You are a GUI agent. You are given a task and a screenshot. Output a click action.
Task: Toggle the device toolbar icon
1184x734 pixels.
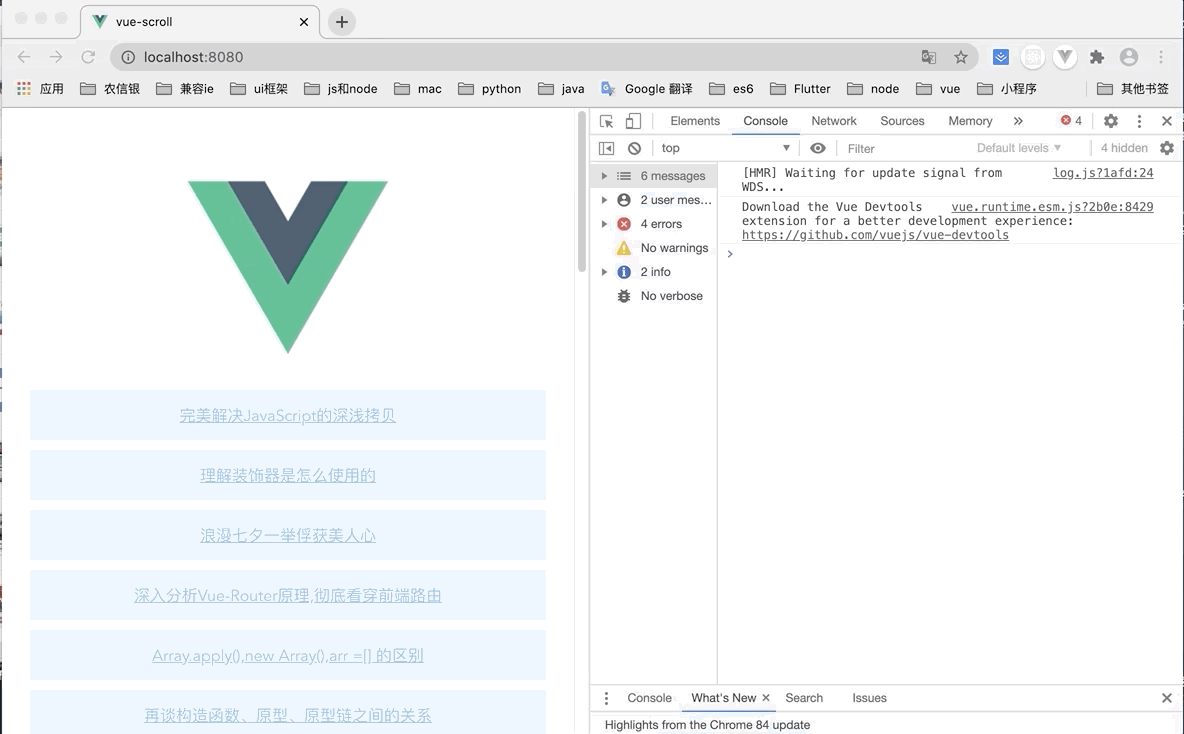(634, 121)
